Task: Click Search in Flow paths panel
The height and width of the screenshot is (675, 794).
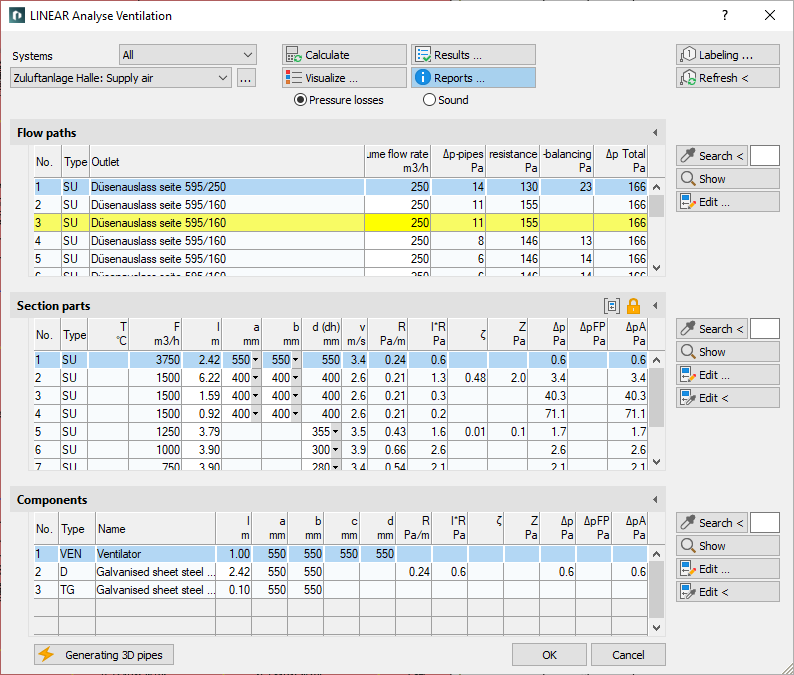Action: [x=712, y=156]
